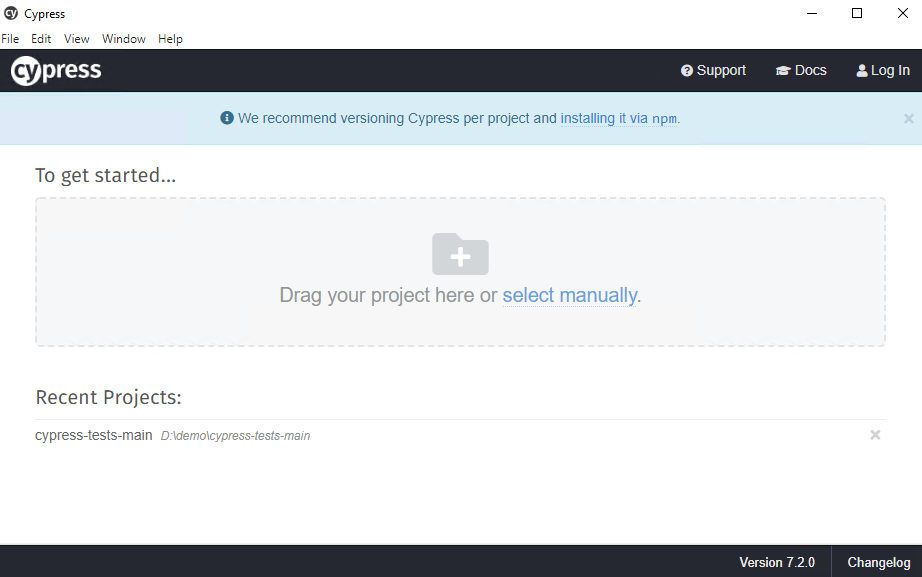922x577 pixels.
Task: Click the Docs graduation cap icon
Action: pyautogui.click(x=783, y=71)
